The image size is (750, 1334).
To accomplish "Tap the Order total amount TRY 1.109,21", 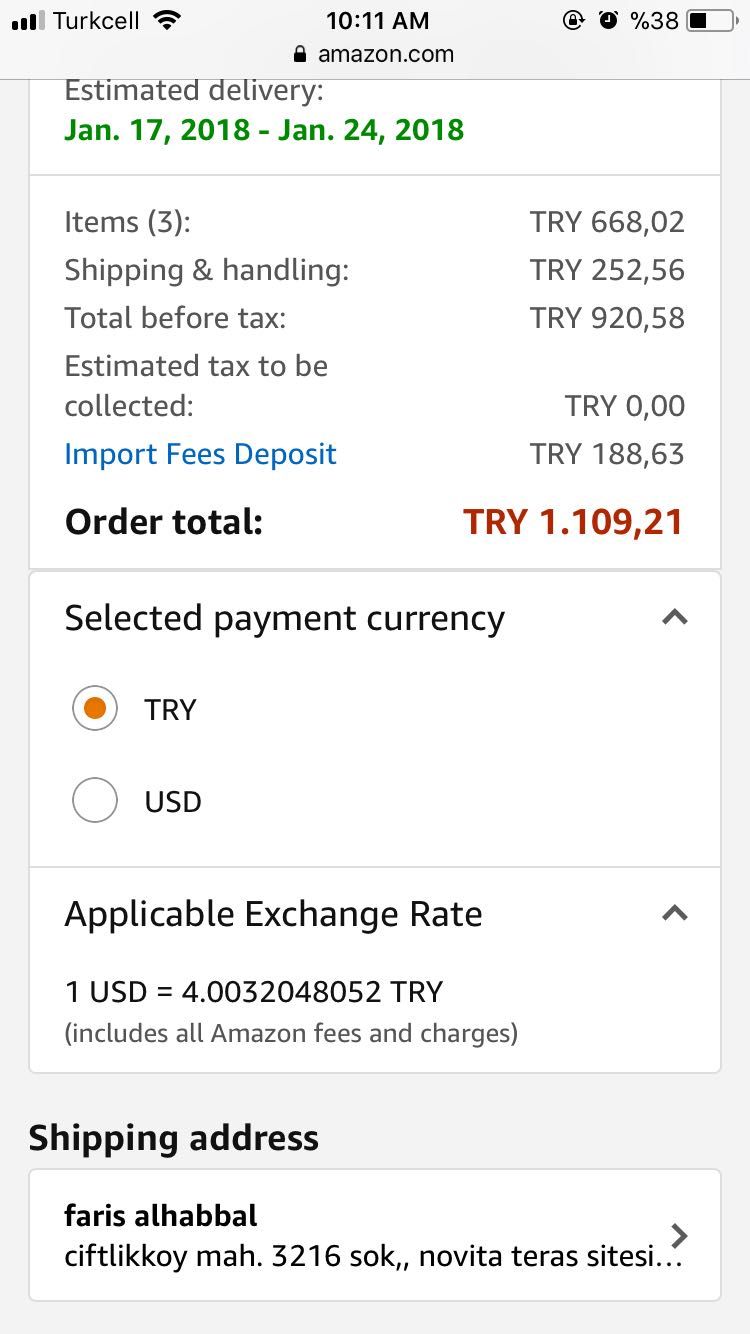I will [x=573, y=522].
